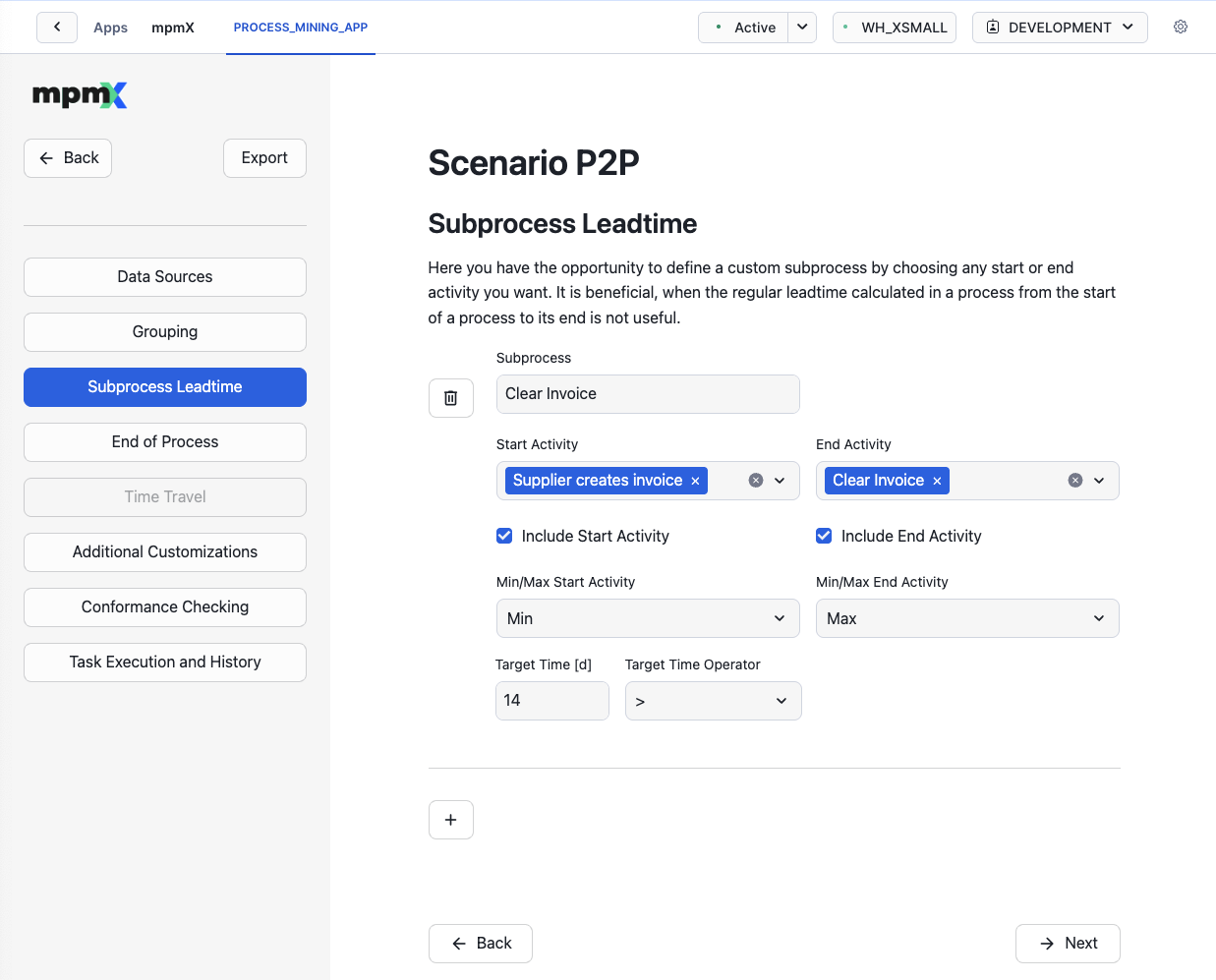Image resolution: width=1216 pixels, height=980 pixels.
Task: Delete the Clear Invoice subprocess with trash icon
Action: (x=451, y=398)
